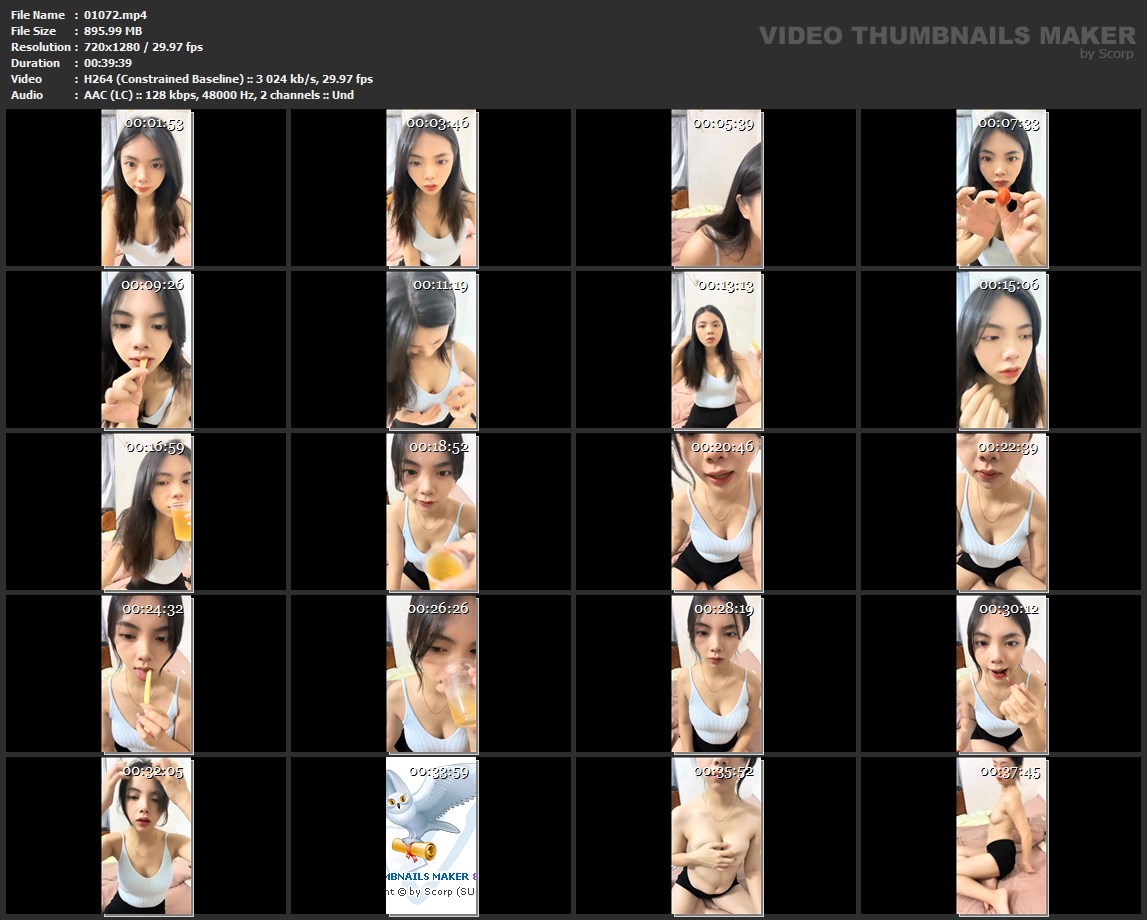Select the thumbnail timestamped 00:22:39

1001,512
